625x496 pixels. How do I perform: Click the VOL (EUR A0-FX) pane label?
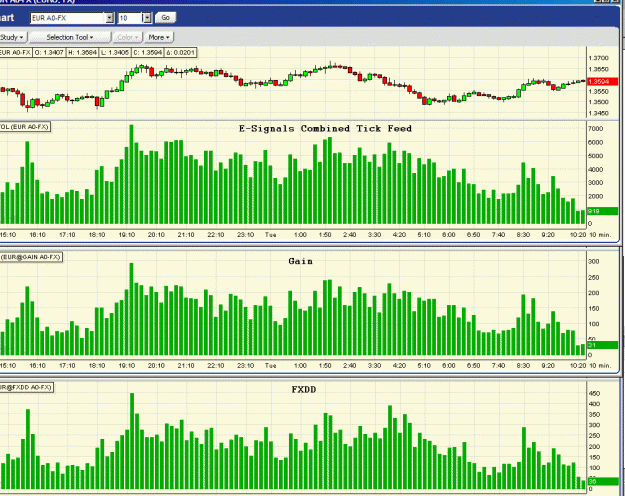tap(25, 127)
